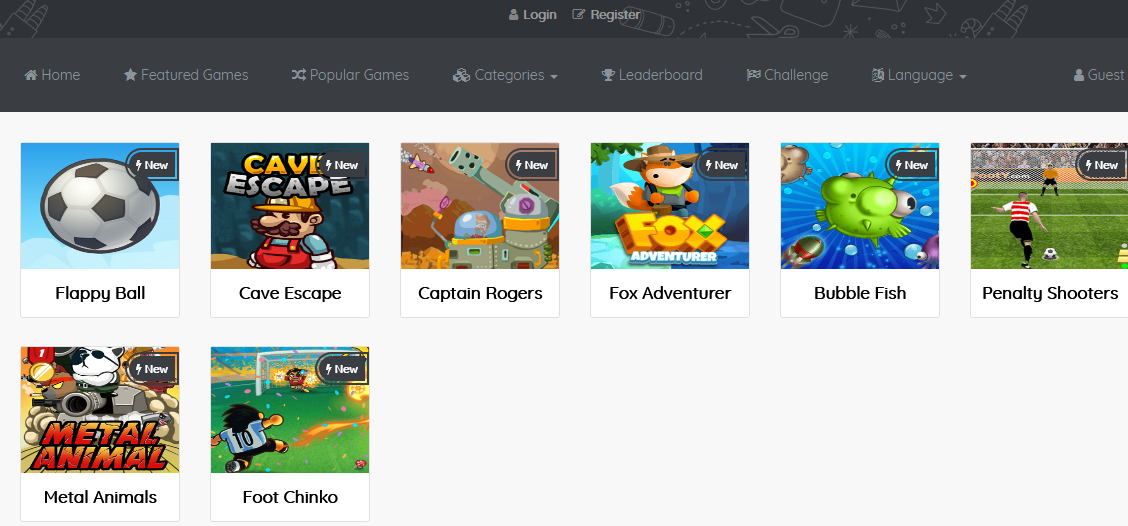Viewport: 1128px width, 526px height.
Task: Click New badge on Cave Escape card
Action: 342,165
